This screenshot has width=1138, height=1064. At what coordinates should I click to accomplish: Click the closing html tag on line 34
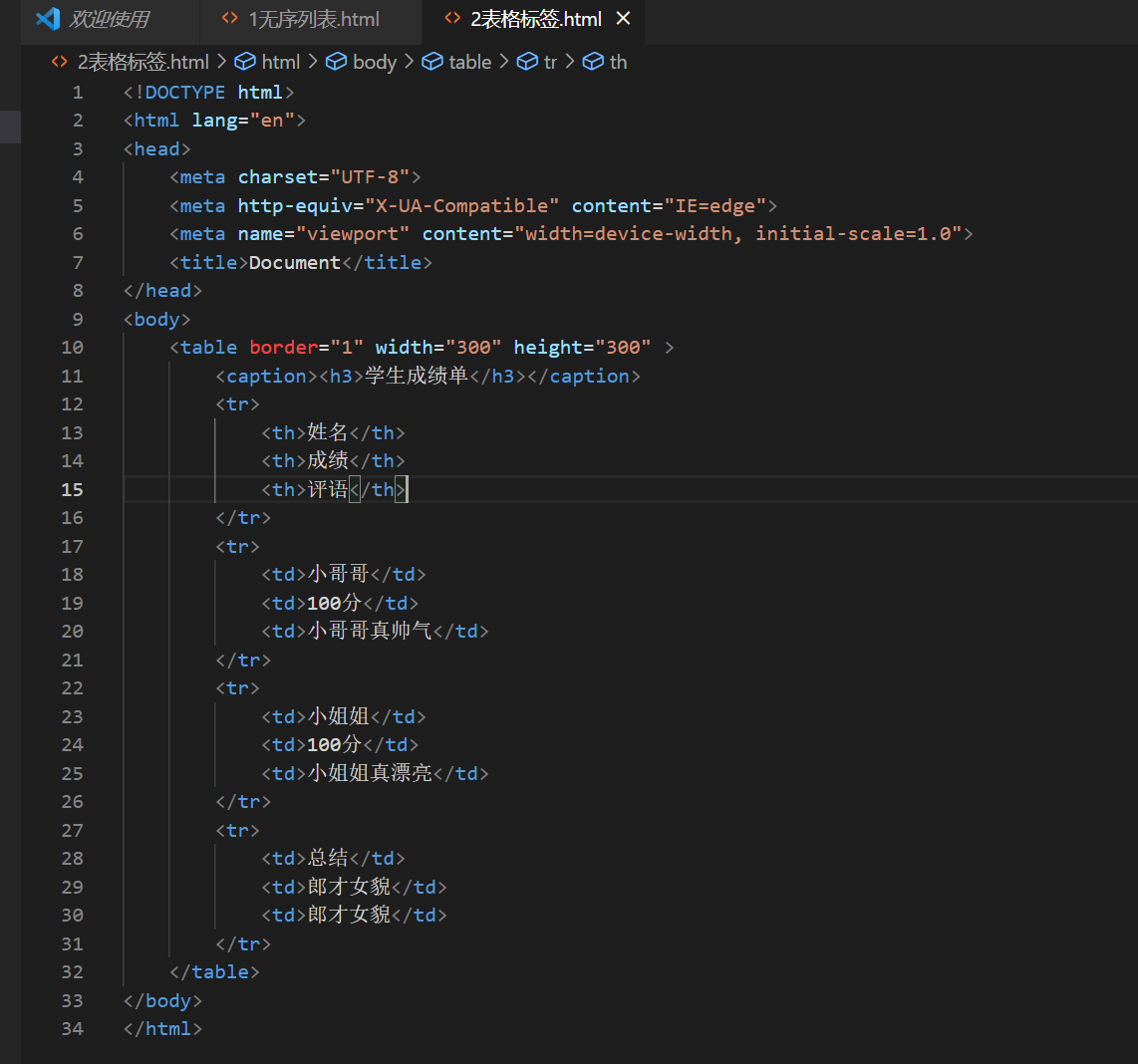[x=162, y=1029]
